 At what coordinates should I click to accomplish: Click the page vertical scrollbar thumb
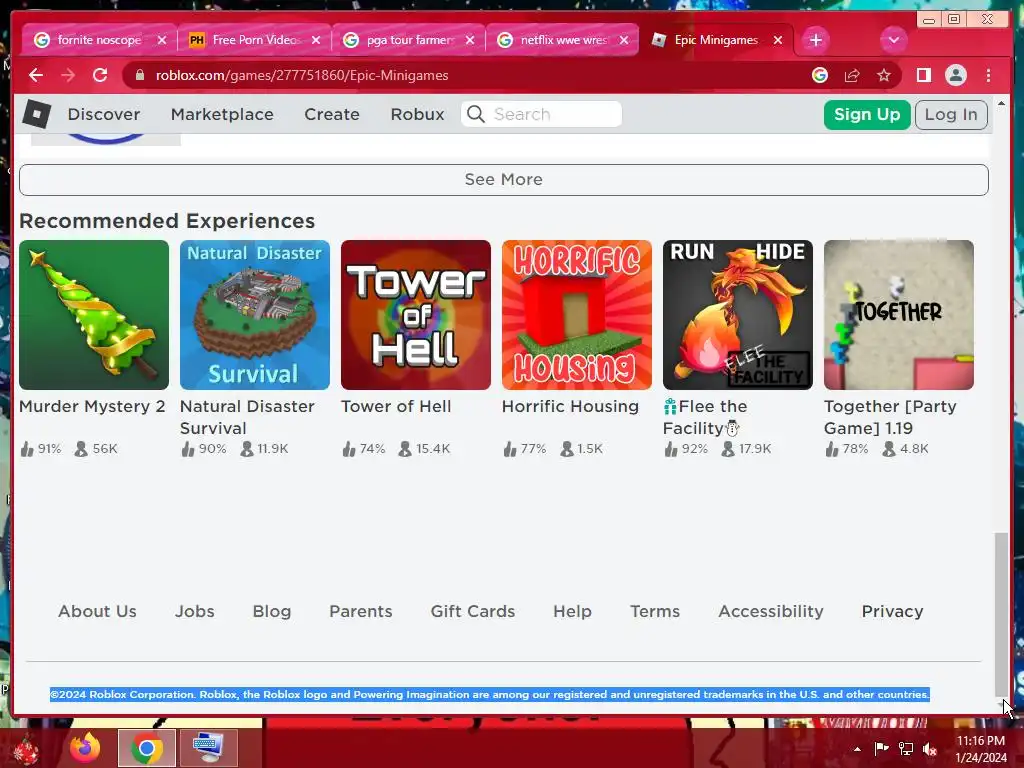[x=1000, y=615]
